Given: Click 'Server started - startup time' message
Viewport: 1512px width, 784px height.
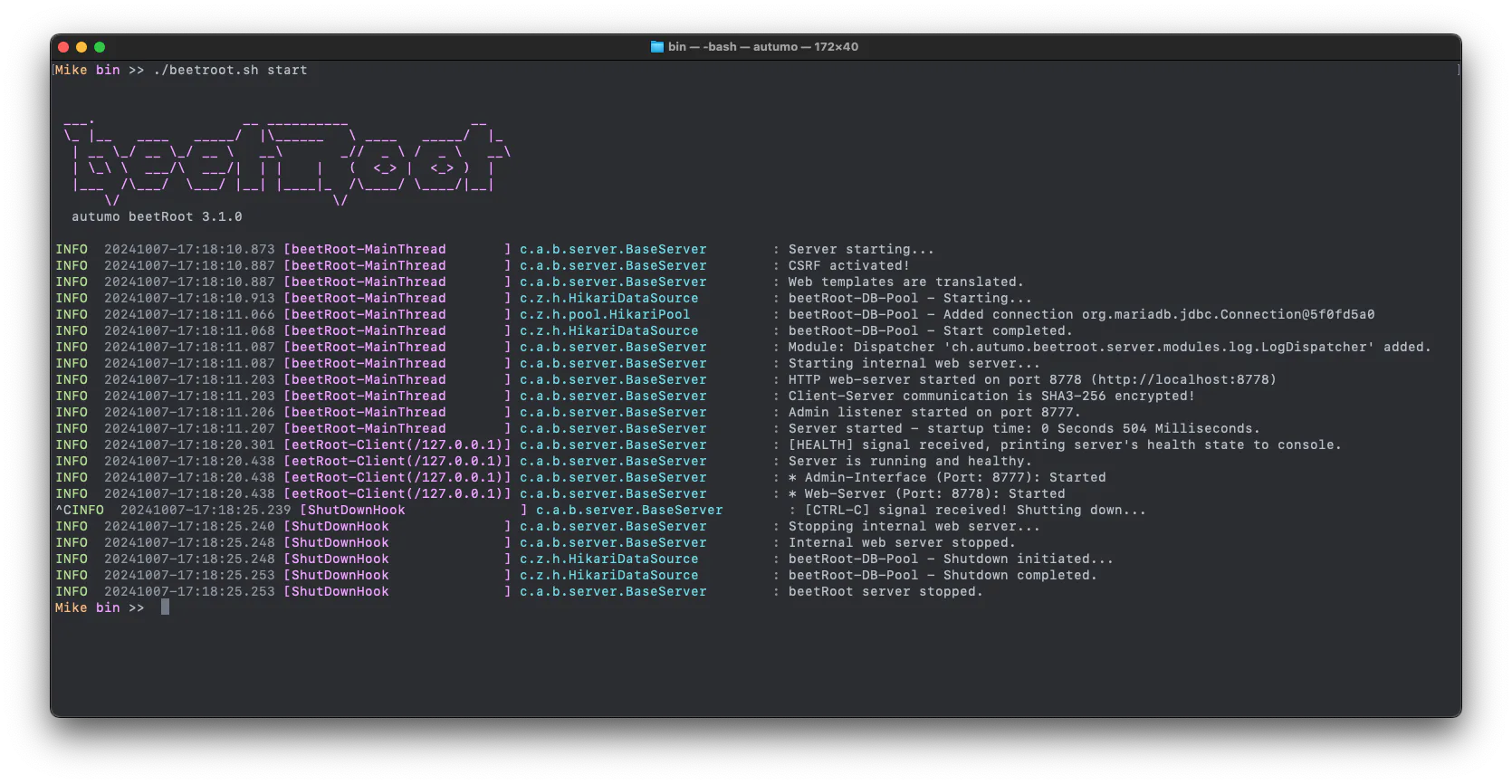Looking at the screenshot, I should [x=1024, y=428].
